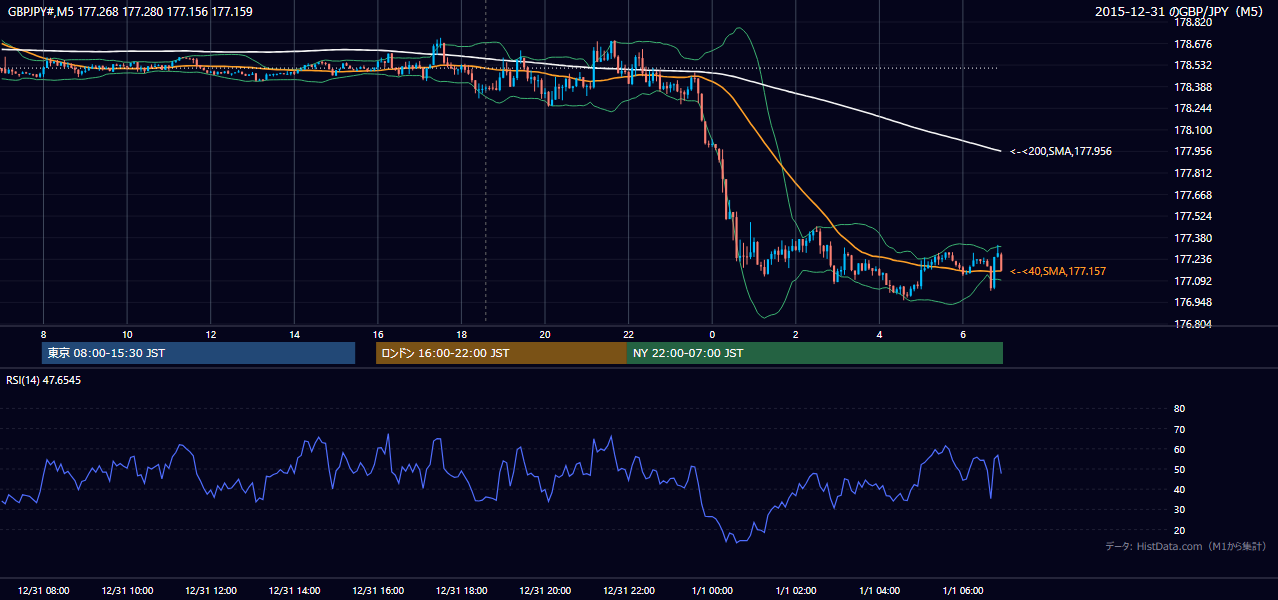Click price axis value 178.100

coord(1192,130)
